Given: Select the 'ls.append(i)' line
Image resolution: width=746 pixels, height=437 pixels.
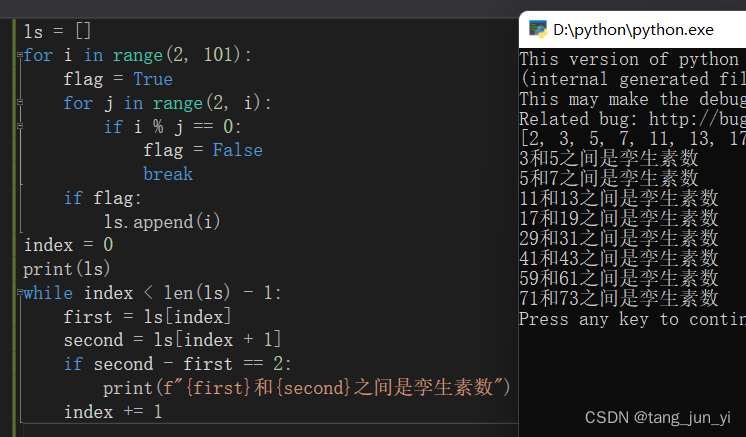Looking at the screenshot, I should pos(162,222).
